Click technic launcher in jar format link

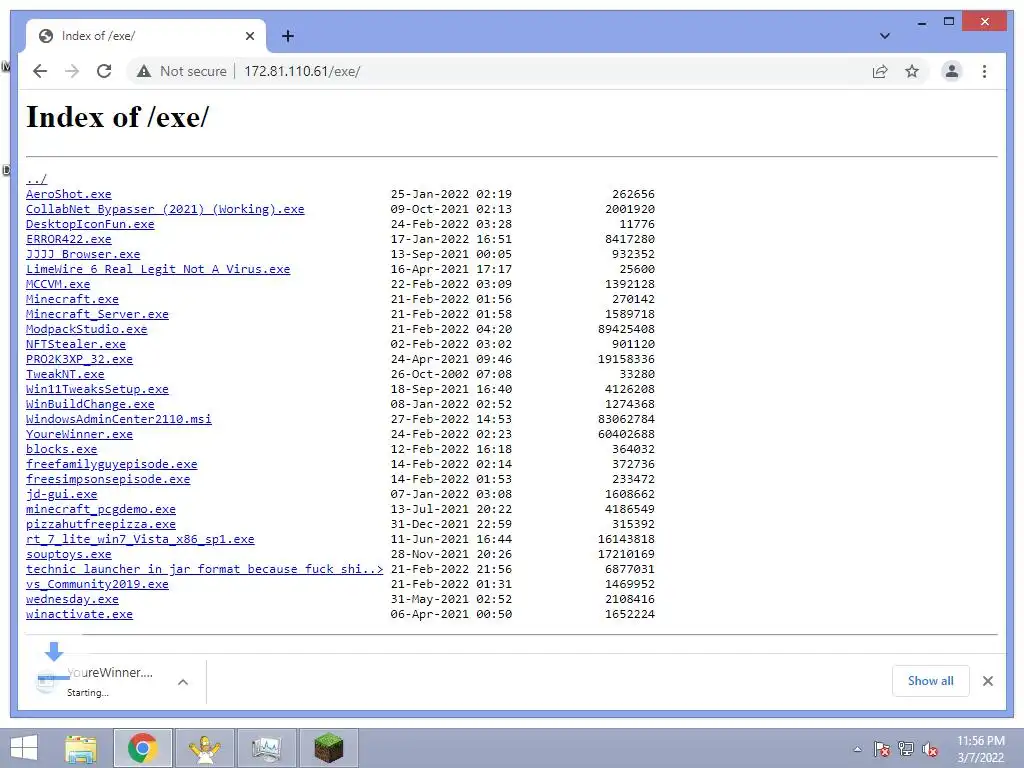[204, 569]
